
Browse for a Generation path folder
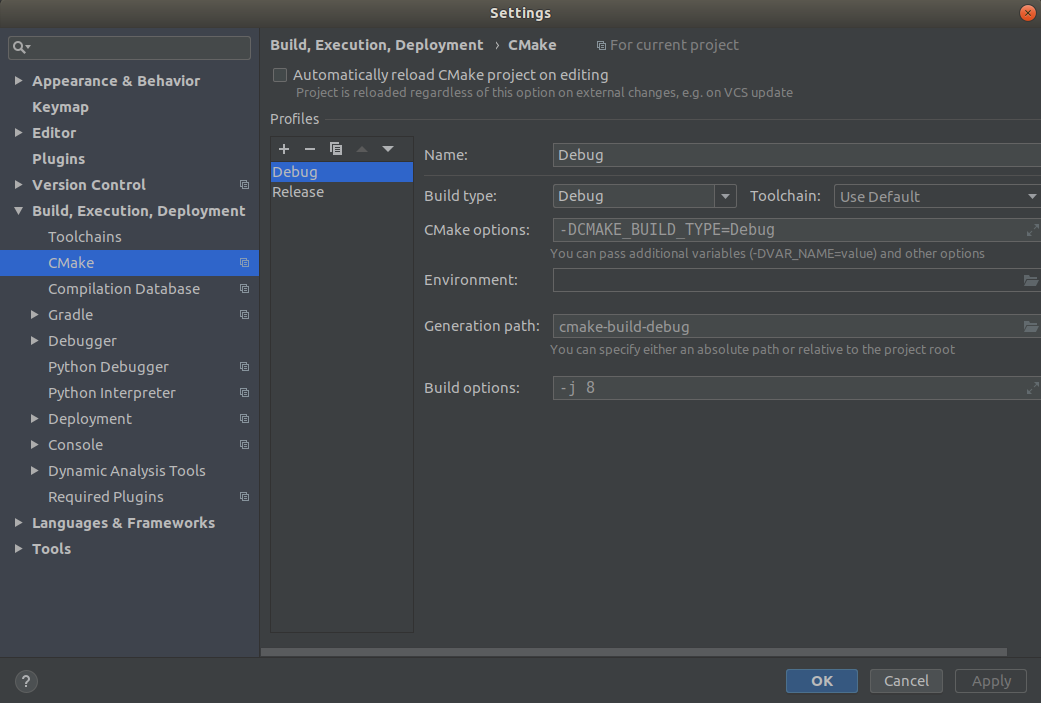(x=1030, y=326)
